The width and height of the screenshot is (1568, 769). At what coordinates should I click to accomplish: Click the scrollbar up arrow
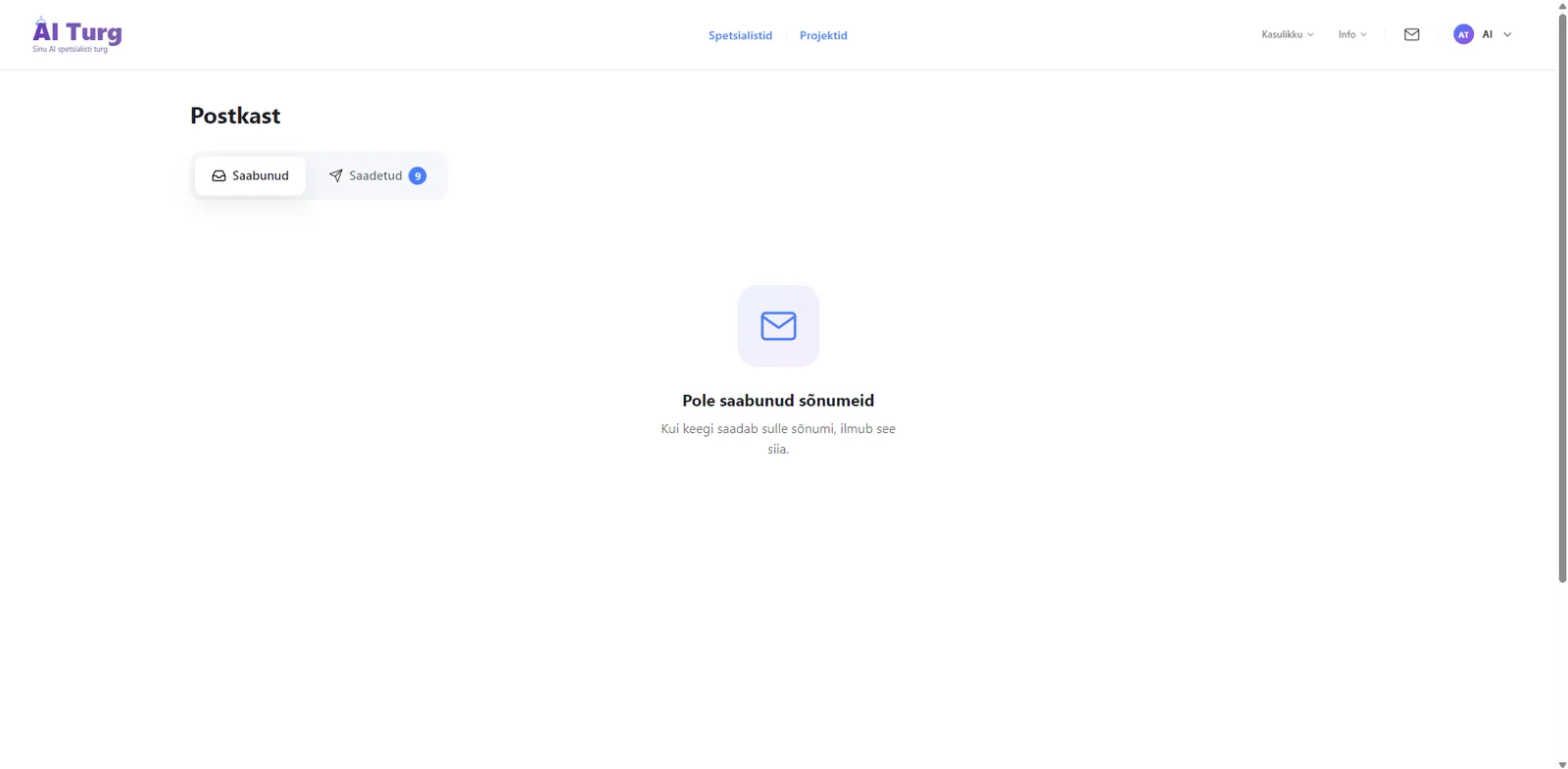(x=1562, y=6)
